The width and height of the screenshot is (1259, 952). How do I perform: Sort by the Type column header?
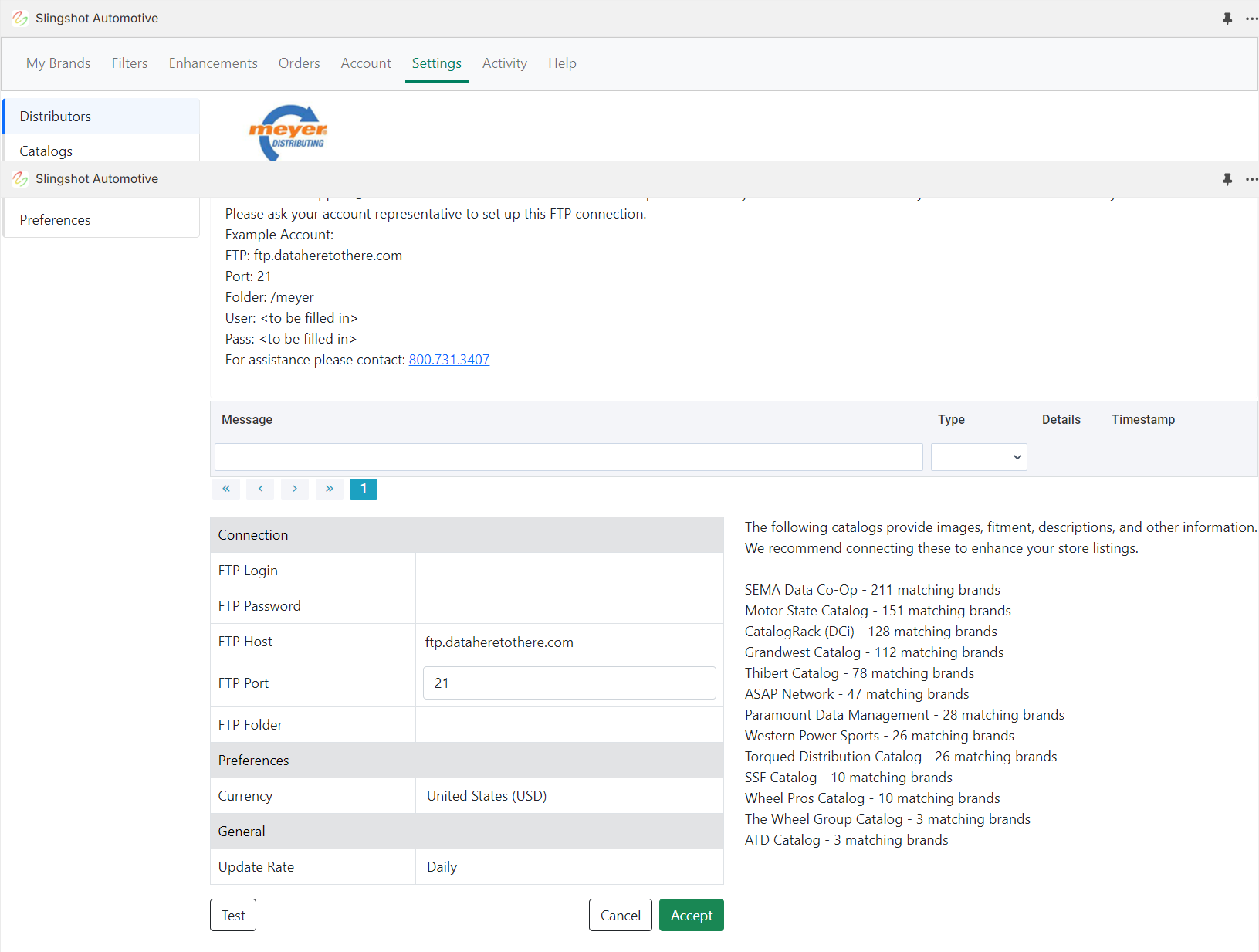pyautogui.click(x=951, y=419)
